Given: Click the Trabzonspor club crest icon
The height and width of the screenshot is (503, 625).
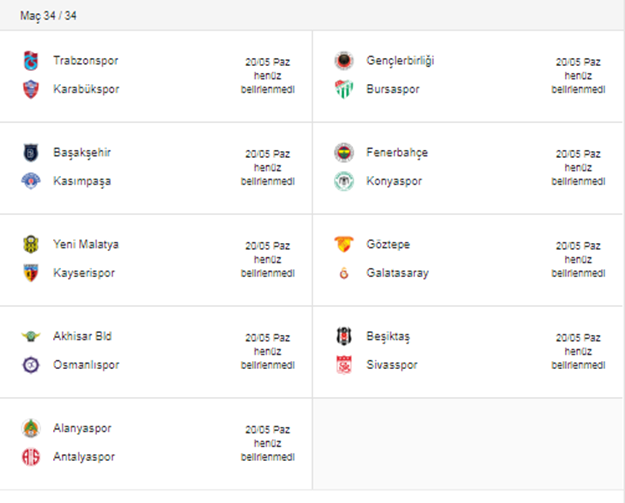Looking at the screenshot, I should (x=29, y=61).
